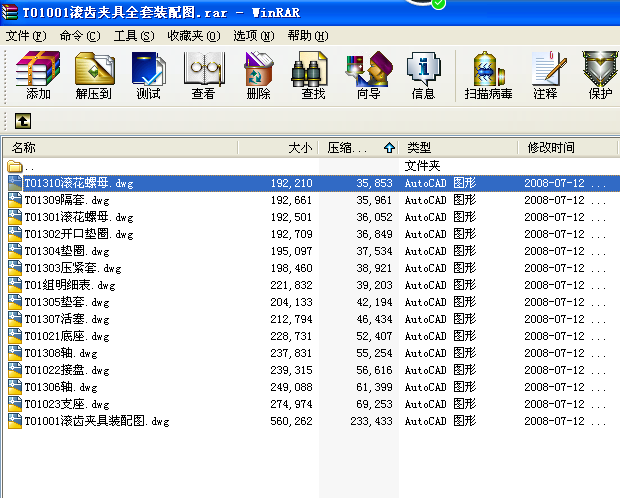Click the 查看 (View) toolbar icon
This screenshot has height=498, width=620.
pyautogui.click(x=203, y=75)
